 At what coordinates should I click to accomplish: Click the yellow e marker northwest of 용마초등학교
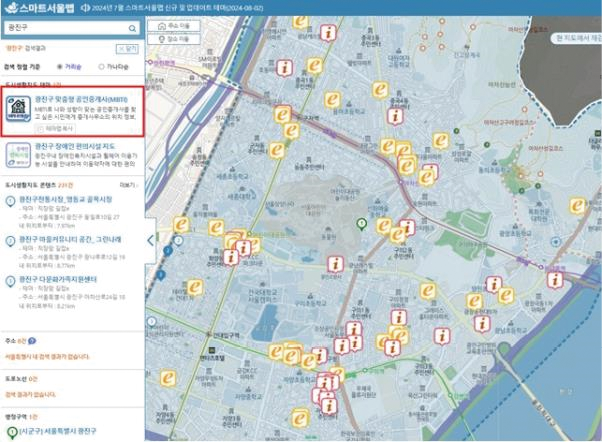(x=314, y=66)
